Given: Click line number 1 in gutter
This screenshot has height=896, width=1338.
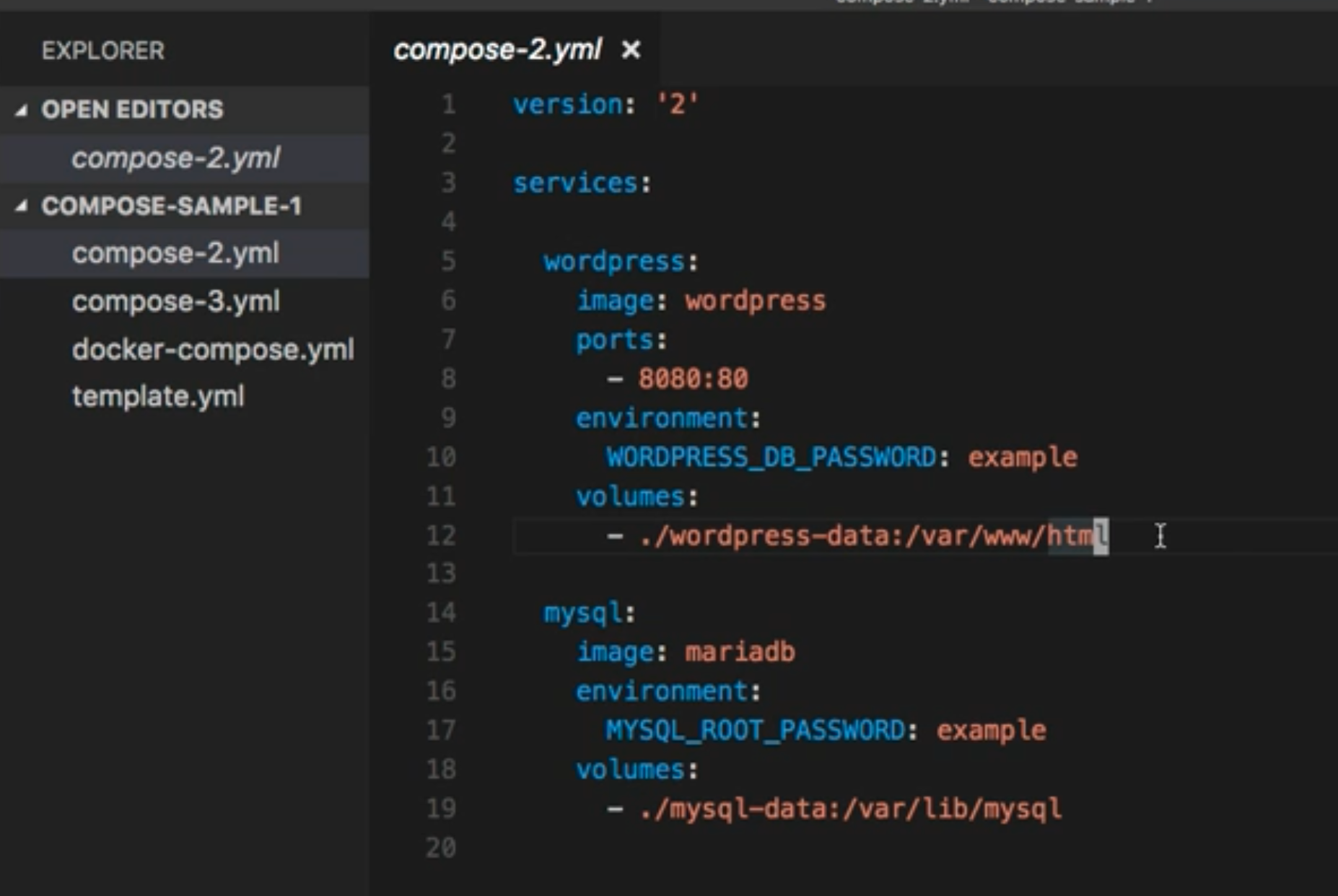Looking at the screenshot, I should pyautogui.click(x=448, y=105).
